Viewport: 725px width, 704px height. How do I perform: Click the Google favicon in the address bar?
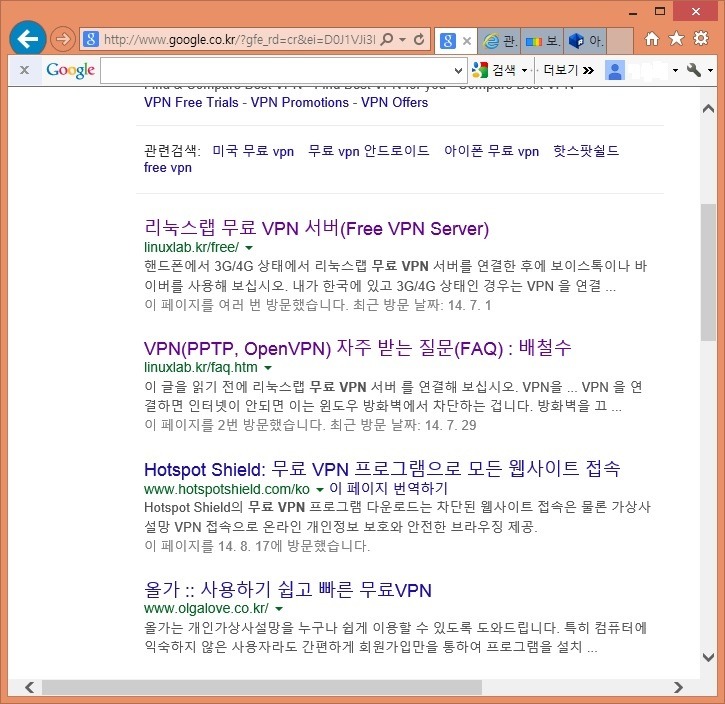coord(91,39)
